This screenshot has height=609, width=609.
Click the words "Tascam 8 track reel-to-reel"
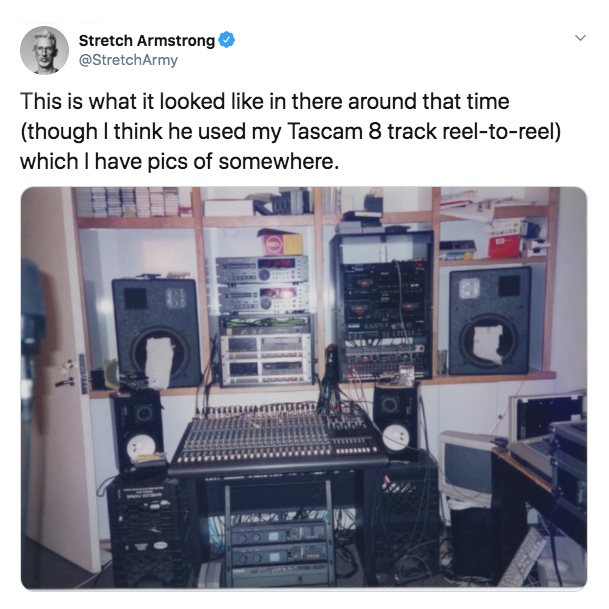(424, 131)
